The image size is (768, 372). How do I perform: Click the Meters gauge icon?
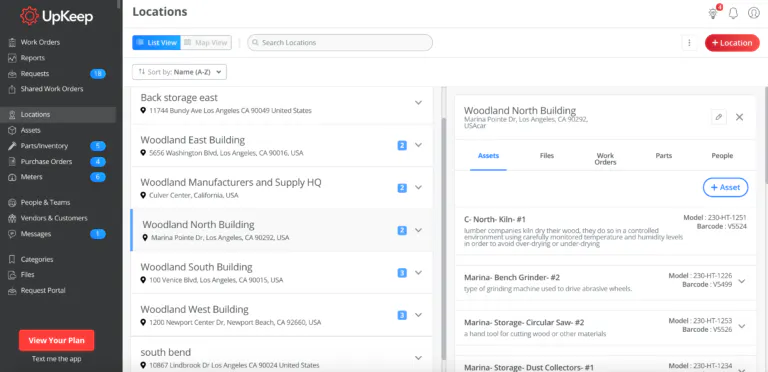point(12,177)
